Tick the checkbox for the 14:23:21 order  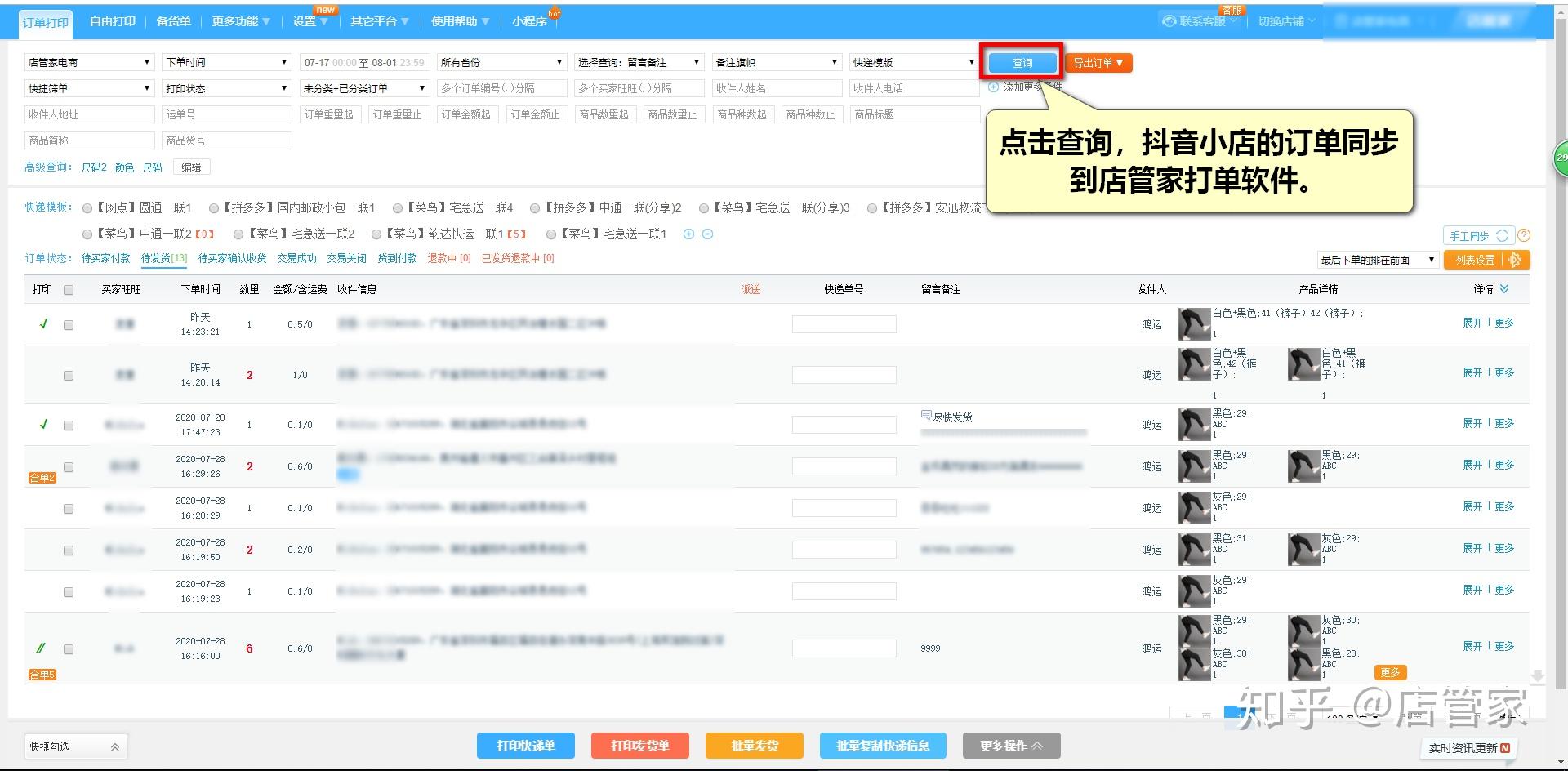coord(69,325)
